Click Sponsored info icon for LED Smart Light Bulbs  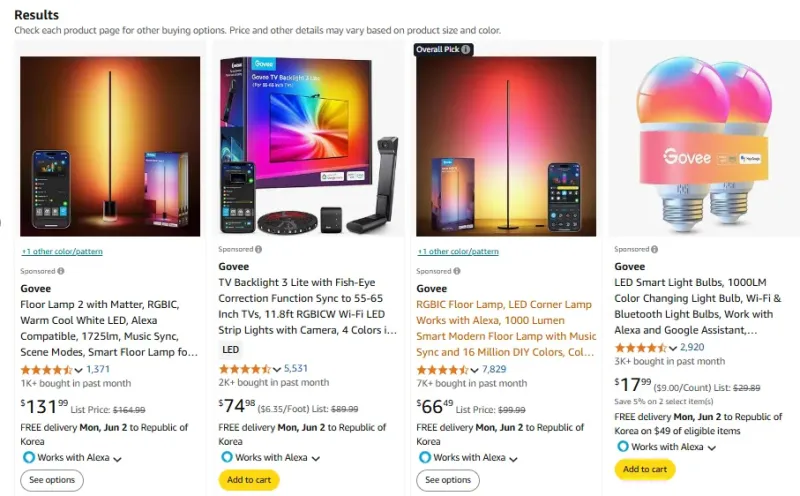pos(654,249)
